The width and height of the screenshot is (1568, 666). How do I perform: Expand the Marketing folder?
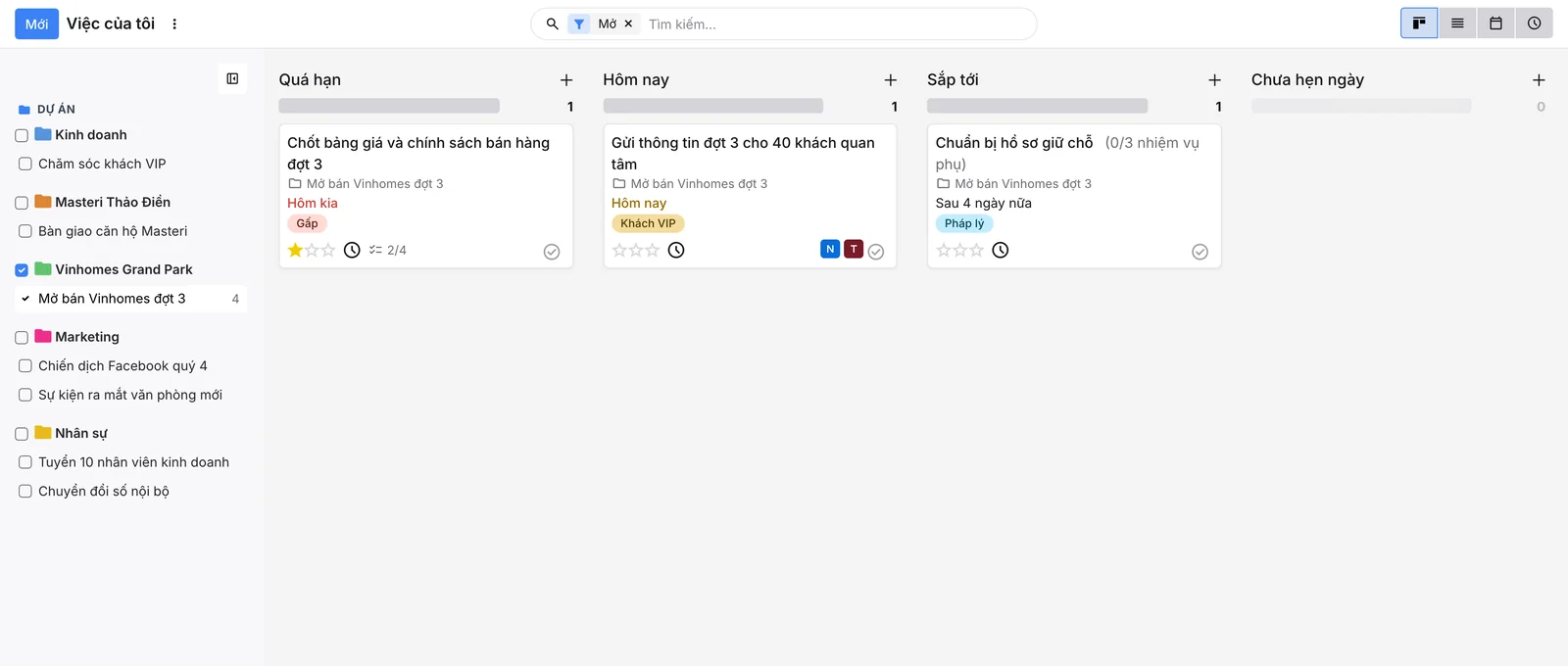click(87, 337)
